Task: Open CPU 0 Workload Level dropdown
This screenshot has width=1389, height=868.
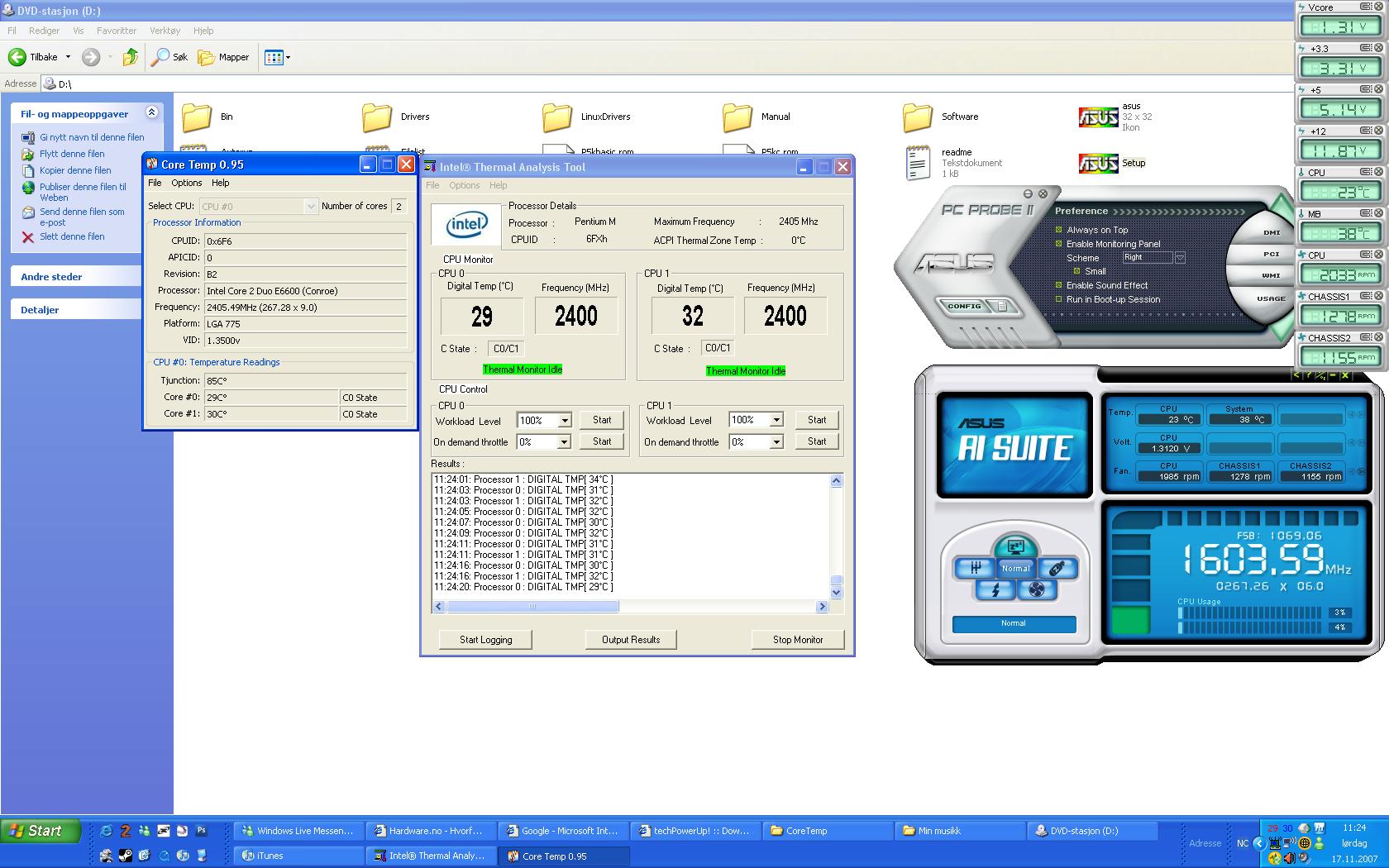Action: (565, 421)
